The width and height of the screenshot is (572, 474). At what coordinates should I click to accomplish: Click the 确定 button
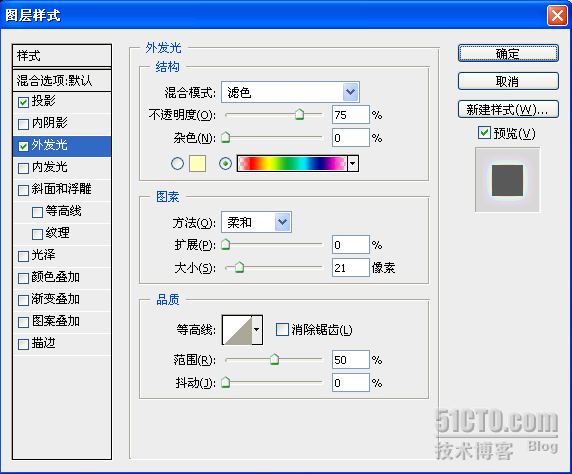[x=508, y=54]
